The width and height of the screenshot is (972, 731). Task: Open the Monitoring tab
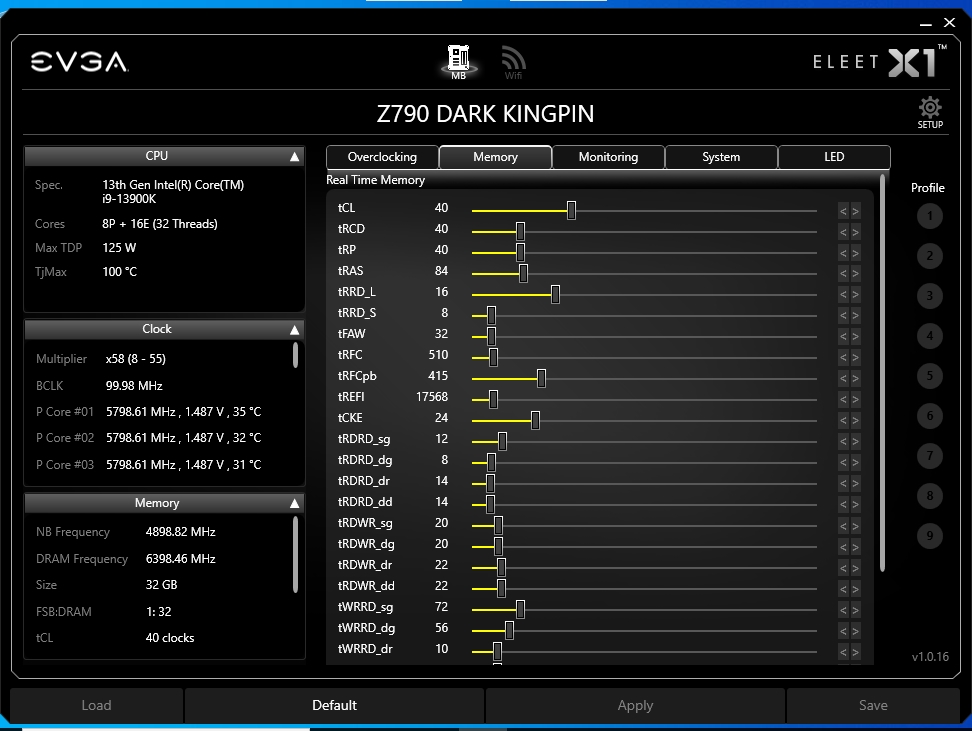608,157
